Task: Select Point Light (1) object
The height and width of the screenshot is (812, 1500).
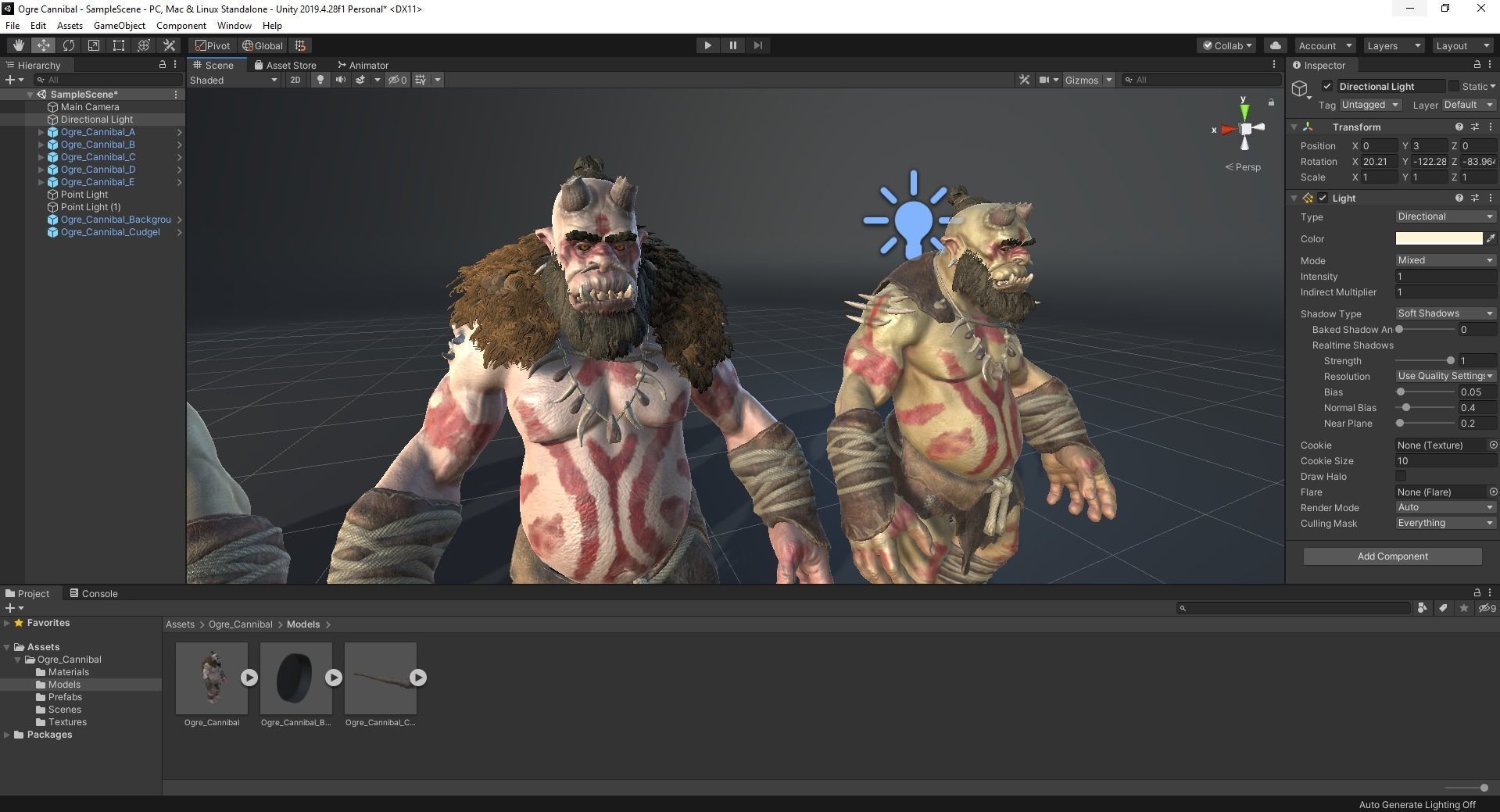Action: [x=91, y=207]
